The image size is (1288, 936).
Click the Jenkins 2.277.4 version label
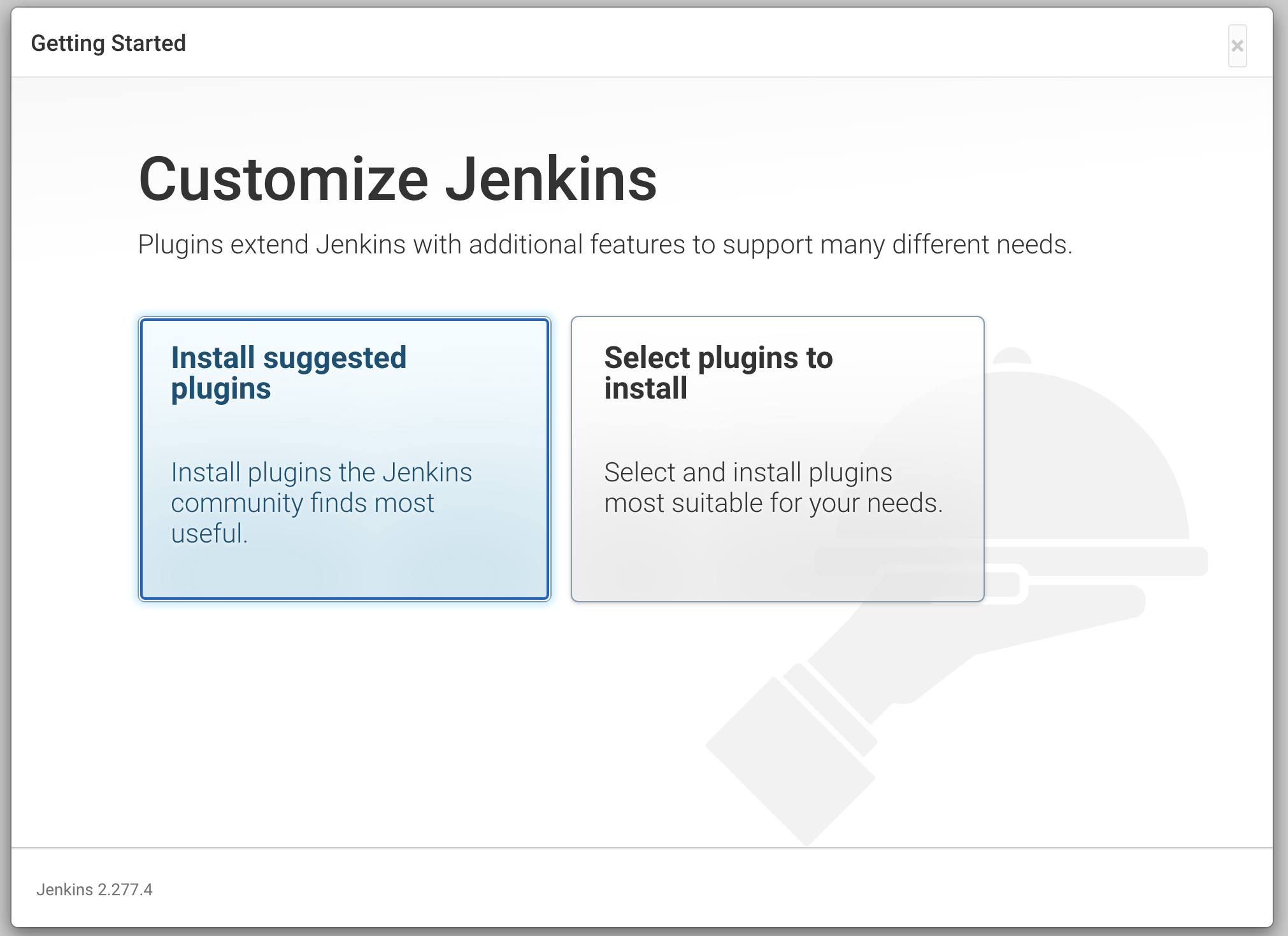click(x=94, y=890)
